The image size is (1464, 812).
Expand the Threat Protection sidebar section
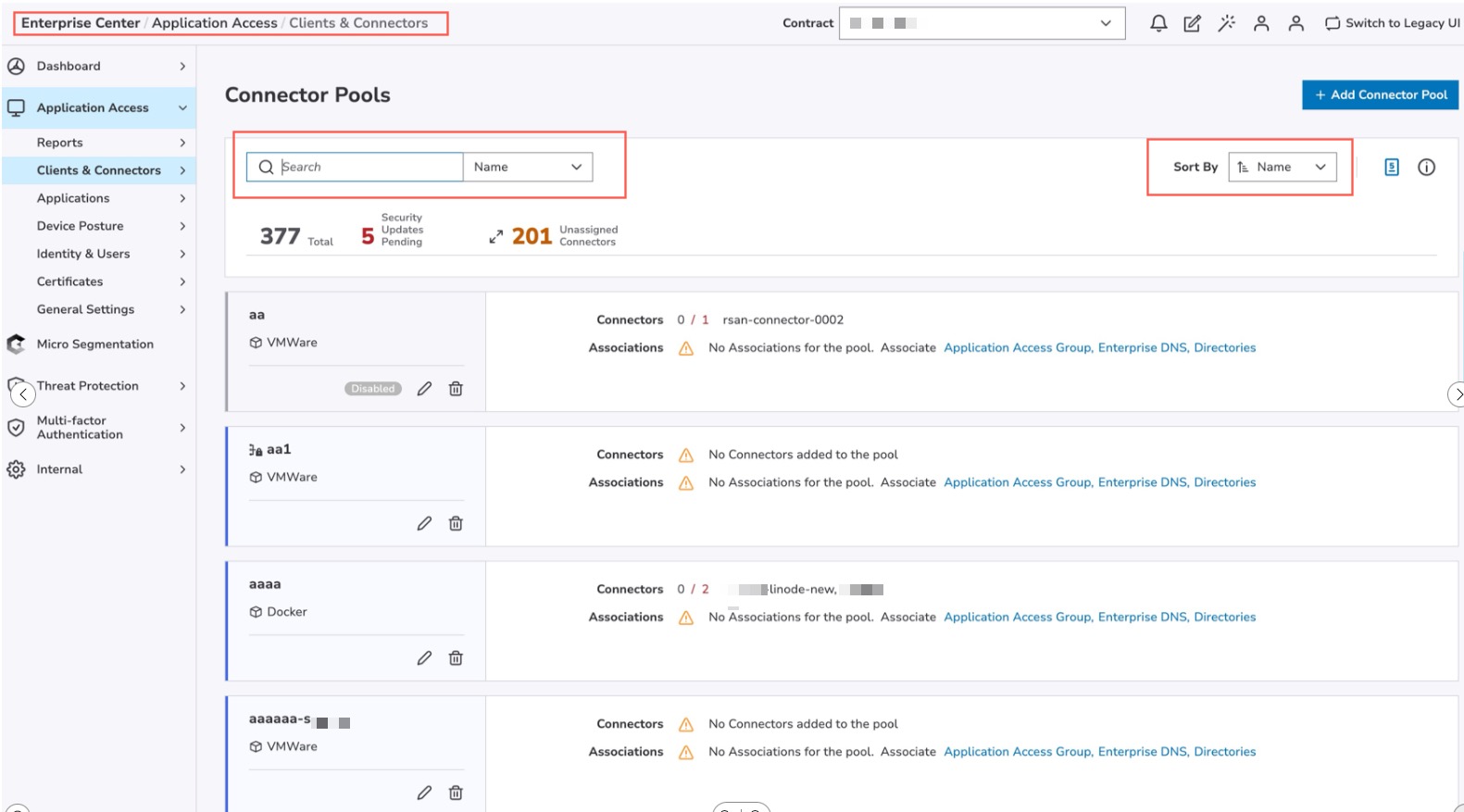click(88, 386)
